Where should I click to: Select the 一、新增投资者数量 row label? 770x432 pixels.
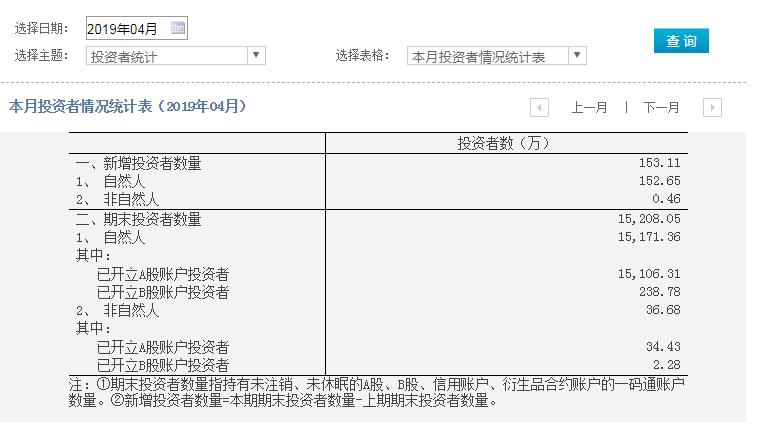pyautogui.click(x=139, y=163)
